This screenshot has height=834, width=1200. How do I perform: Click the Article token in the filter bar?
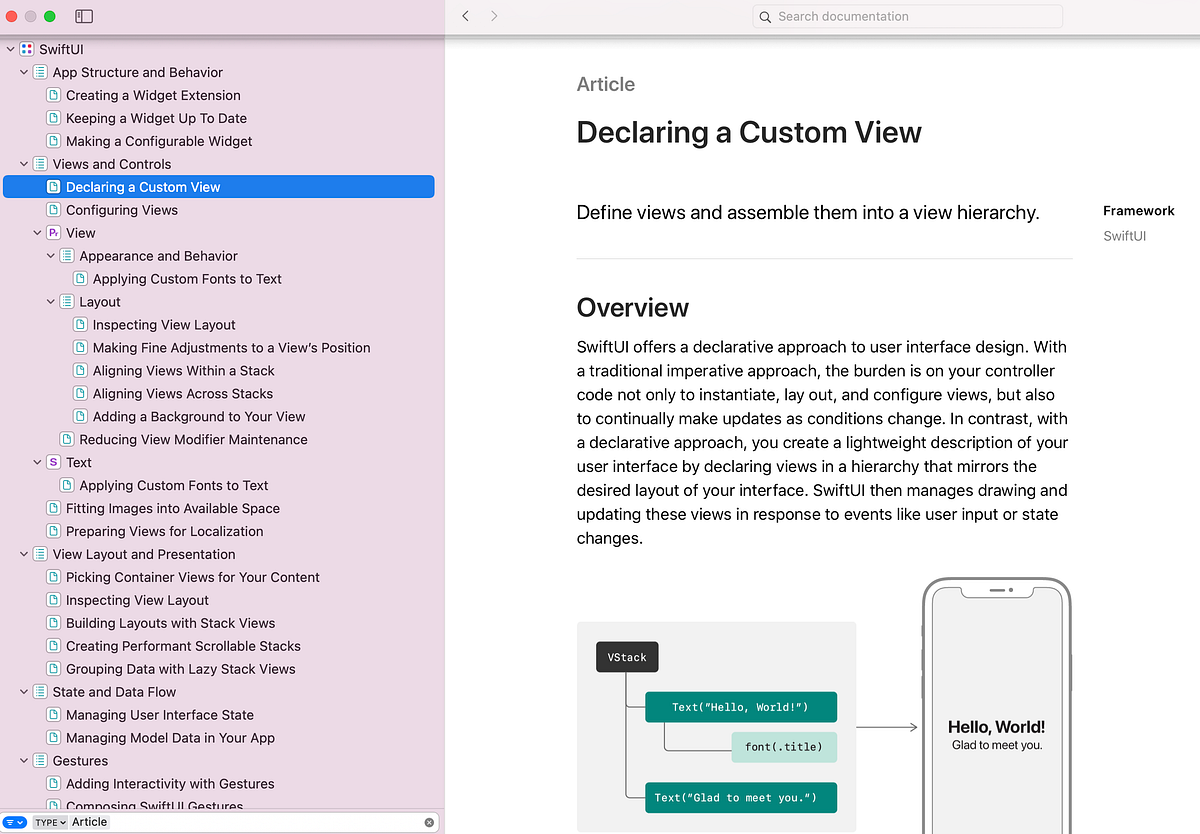pos(90,821)
